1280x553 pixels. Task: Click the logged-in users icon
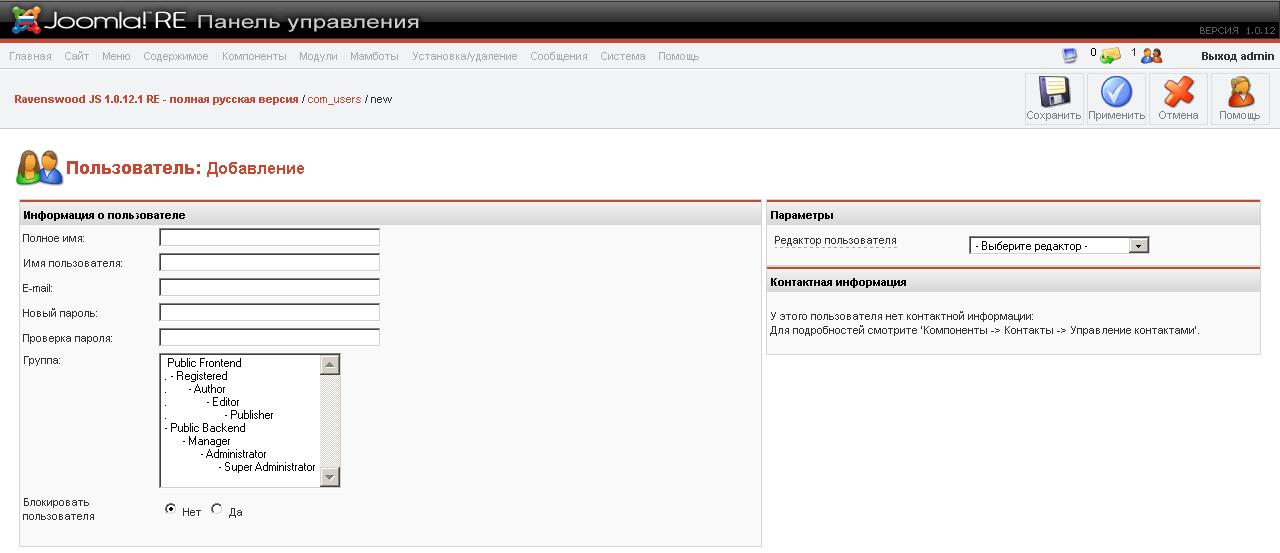point(1152,56)
